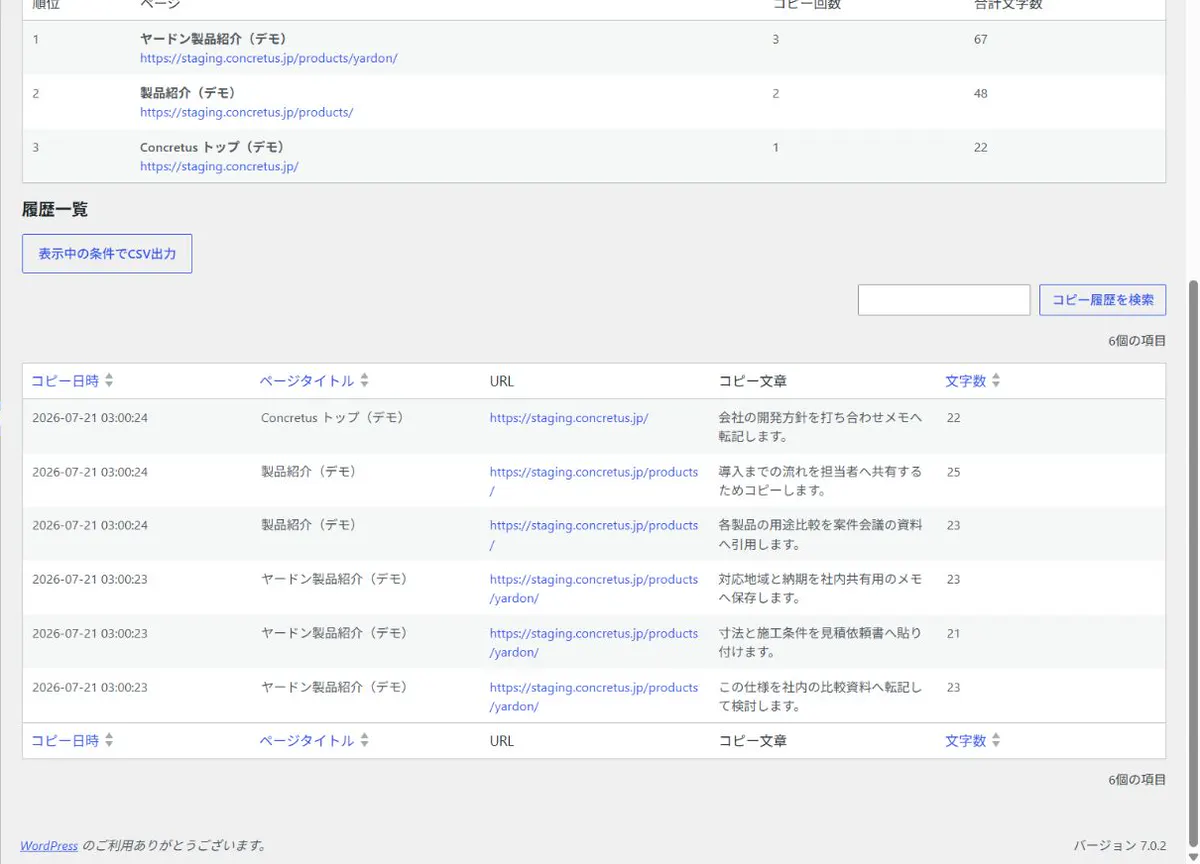
Task: Click total characters value 48 in ranking
Action: [980, 94]
